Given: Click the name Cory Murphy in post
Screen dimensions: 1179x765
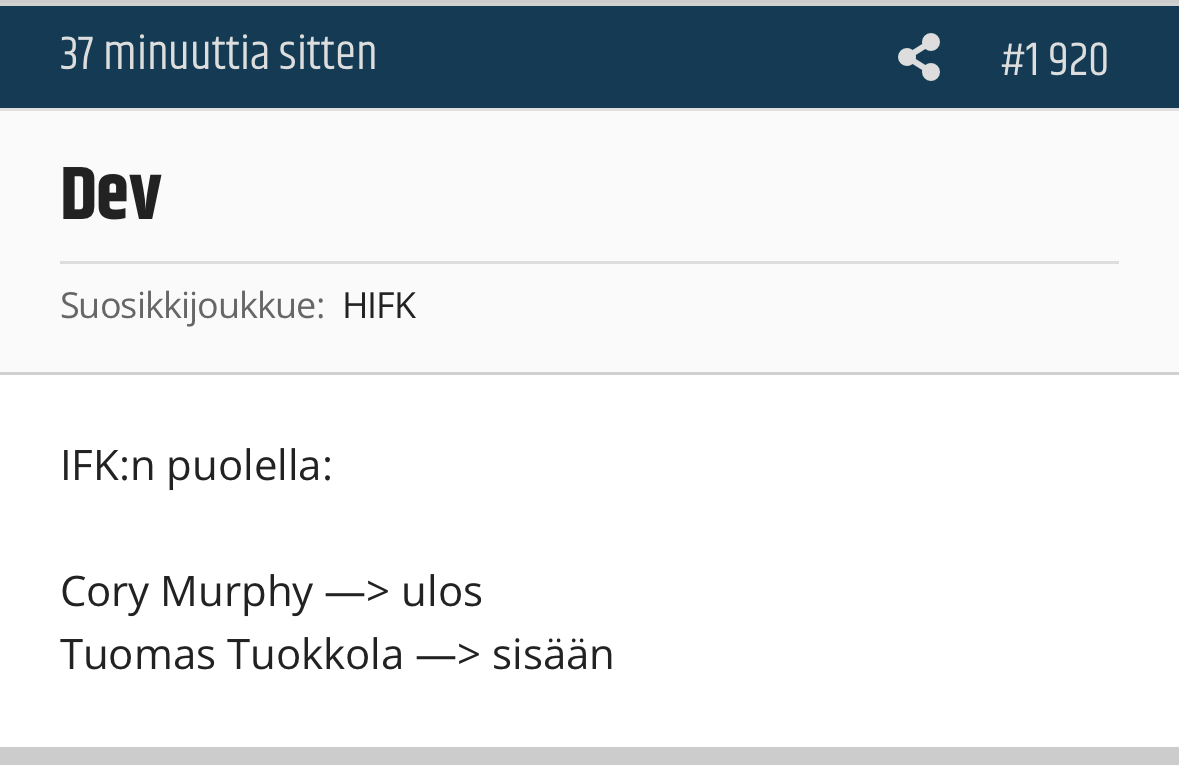Looking at the screenshot, I should pos(186,591).
